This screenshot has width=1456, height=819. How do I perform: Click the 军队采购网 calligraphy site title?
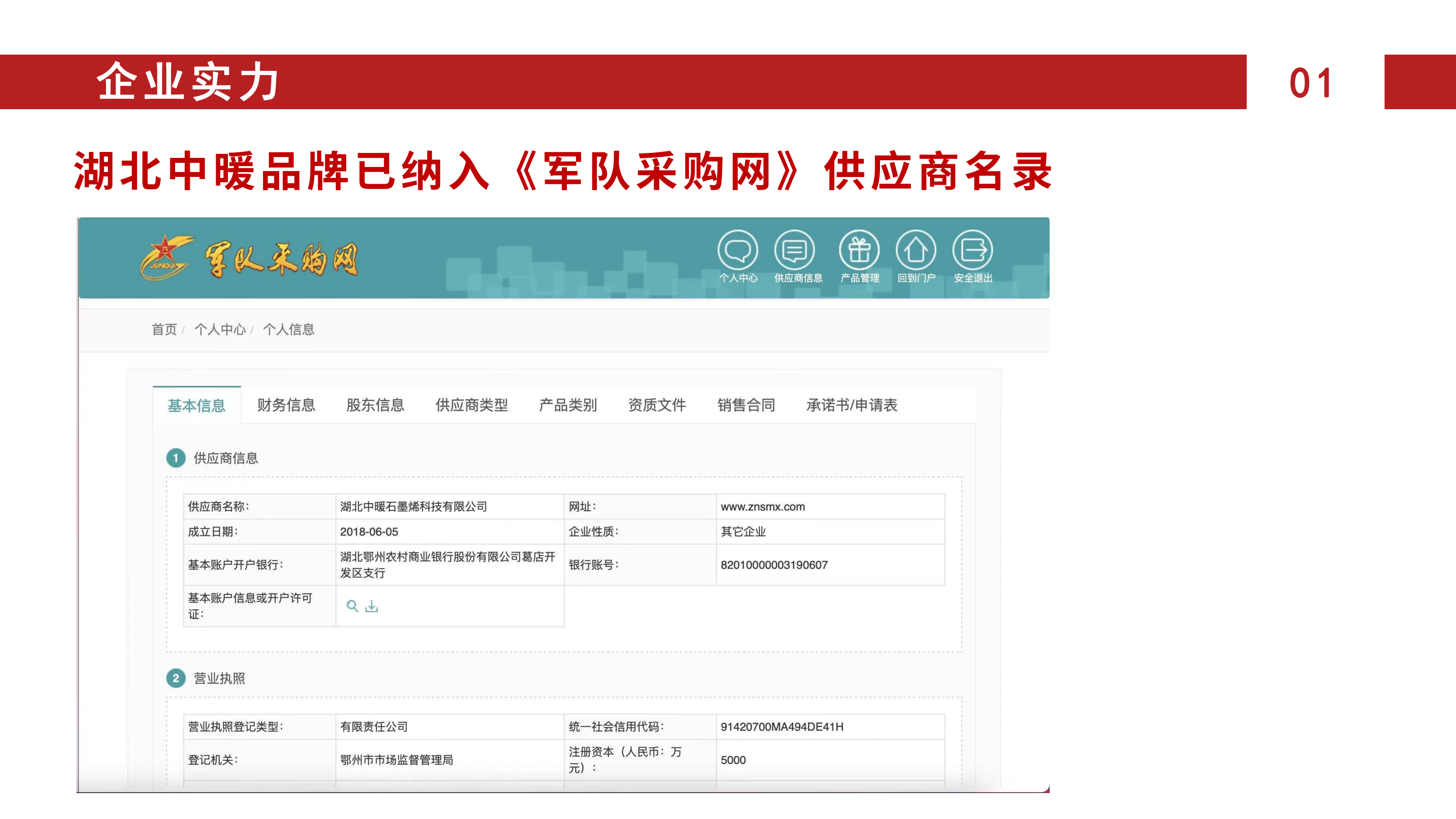tap(282, 259)
